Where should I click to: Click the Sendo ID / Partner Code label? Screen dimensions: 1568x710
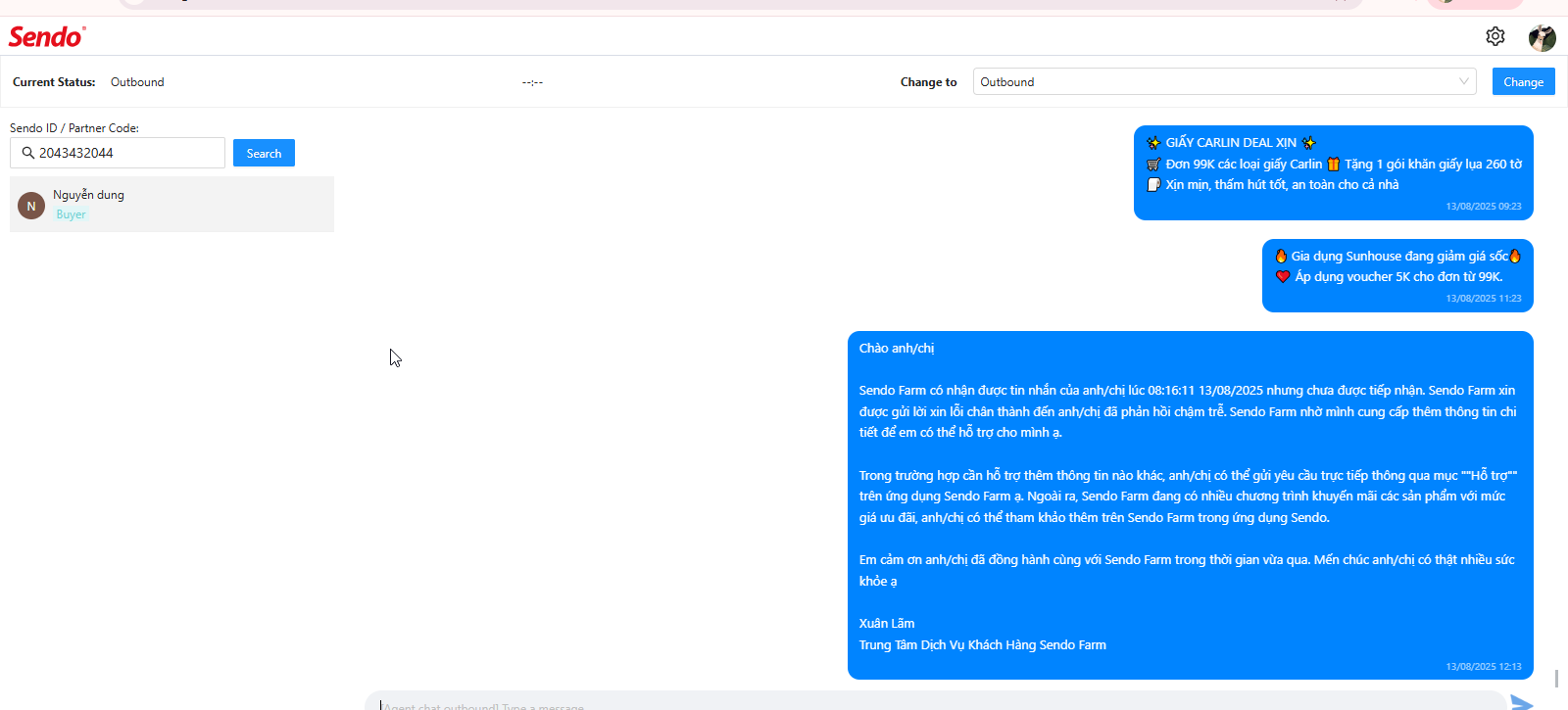coord(74,128)
